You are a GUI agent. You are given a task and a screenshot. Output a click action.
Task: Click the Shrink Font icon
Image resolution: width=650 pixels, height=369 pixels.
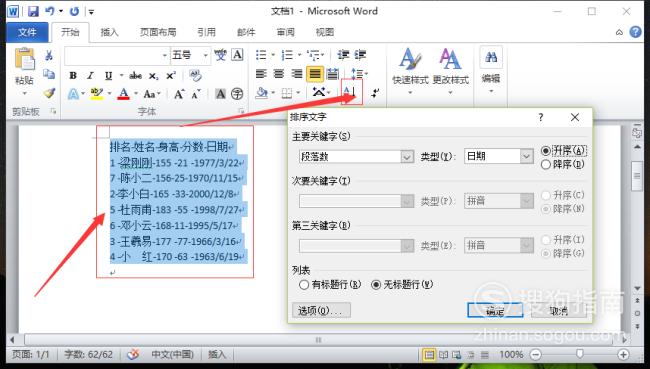coord(196,94)
